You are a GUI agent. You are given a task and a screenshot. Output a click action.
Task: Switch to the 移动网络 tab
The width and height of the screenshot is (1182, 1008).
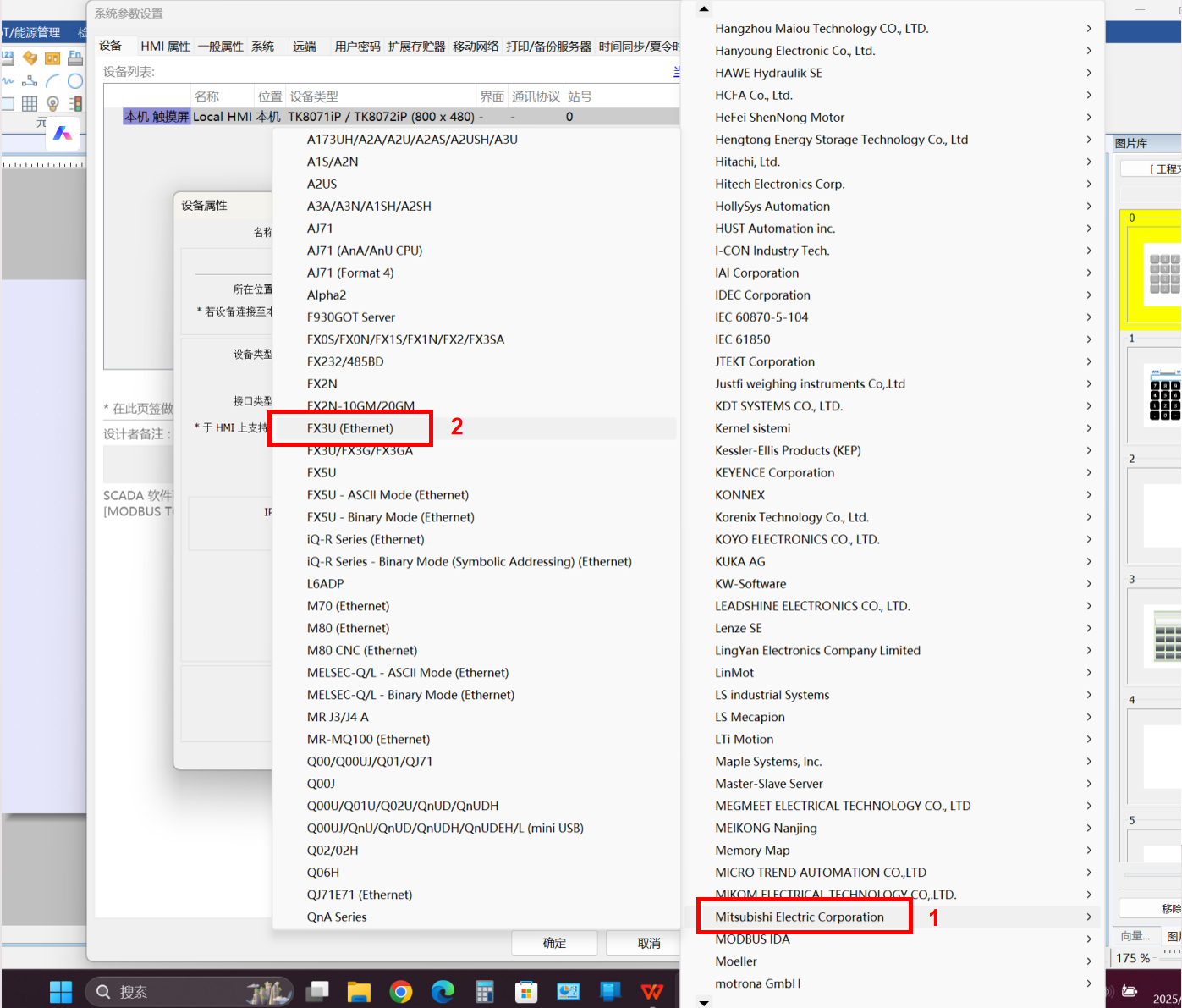[476, 47]
